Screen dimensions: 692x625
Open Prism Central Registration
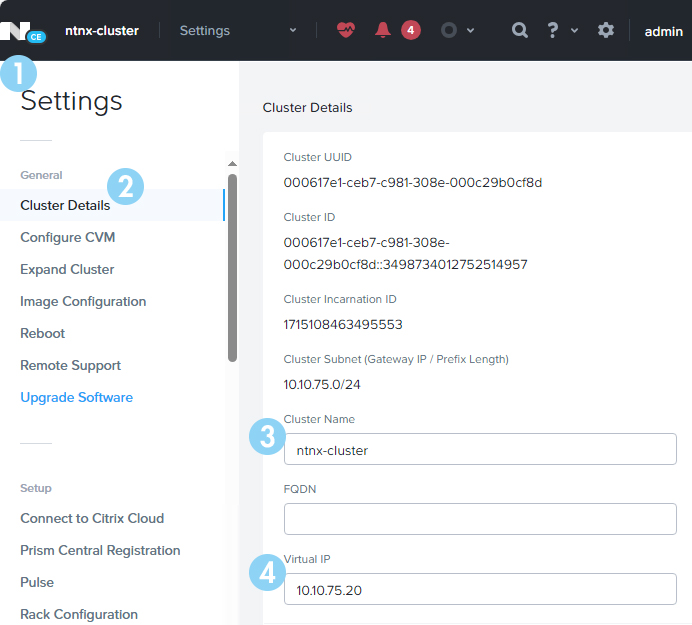click(100, 550)
